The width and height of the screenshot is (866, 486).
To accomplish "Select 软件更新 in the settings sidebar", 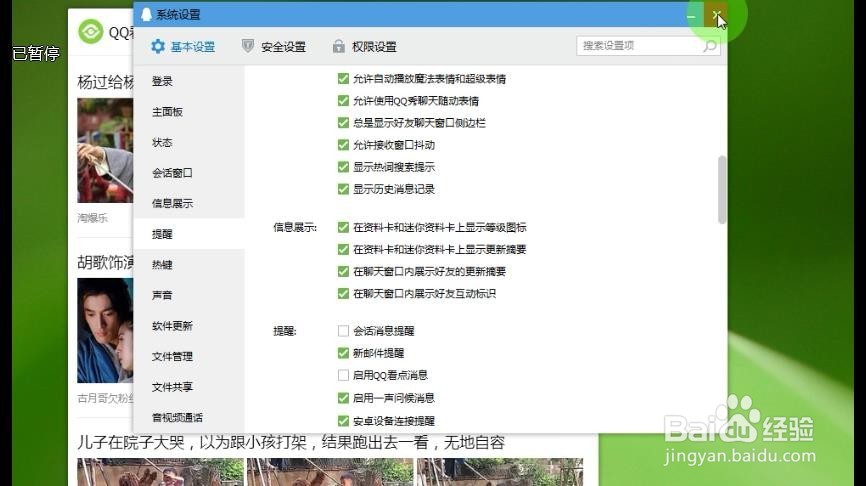I will point(189,326).
